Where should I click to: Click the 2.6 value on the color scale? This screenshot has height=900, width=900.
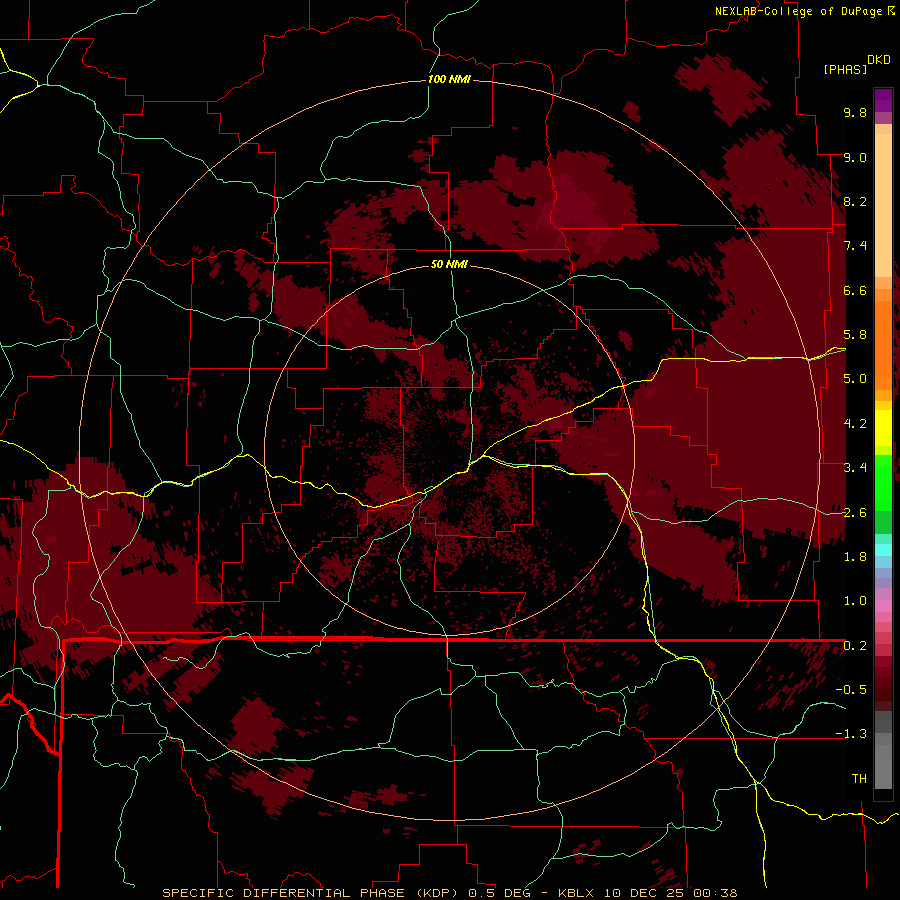(x=855, y=513)
